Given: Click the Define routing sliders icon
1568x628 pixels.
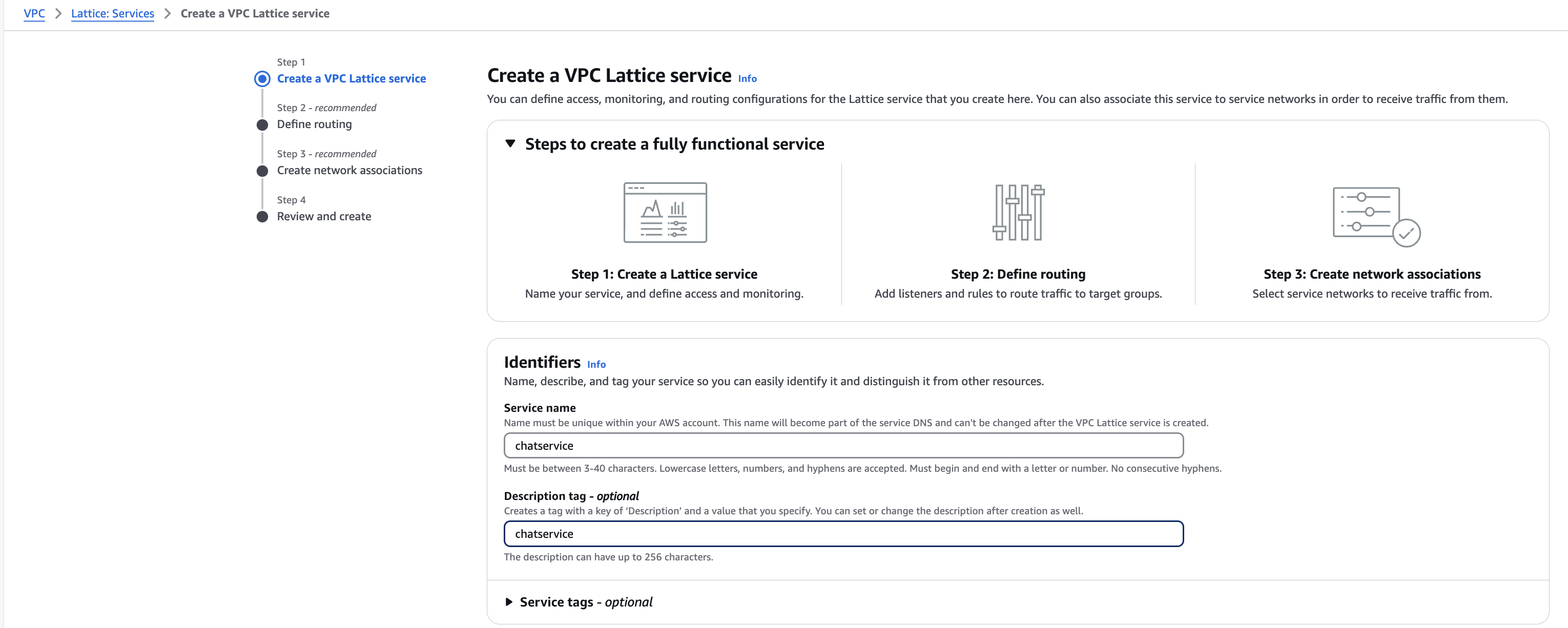Looking at the screenshot, I should point(1018,213).
